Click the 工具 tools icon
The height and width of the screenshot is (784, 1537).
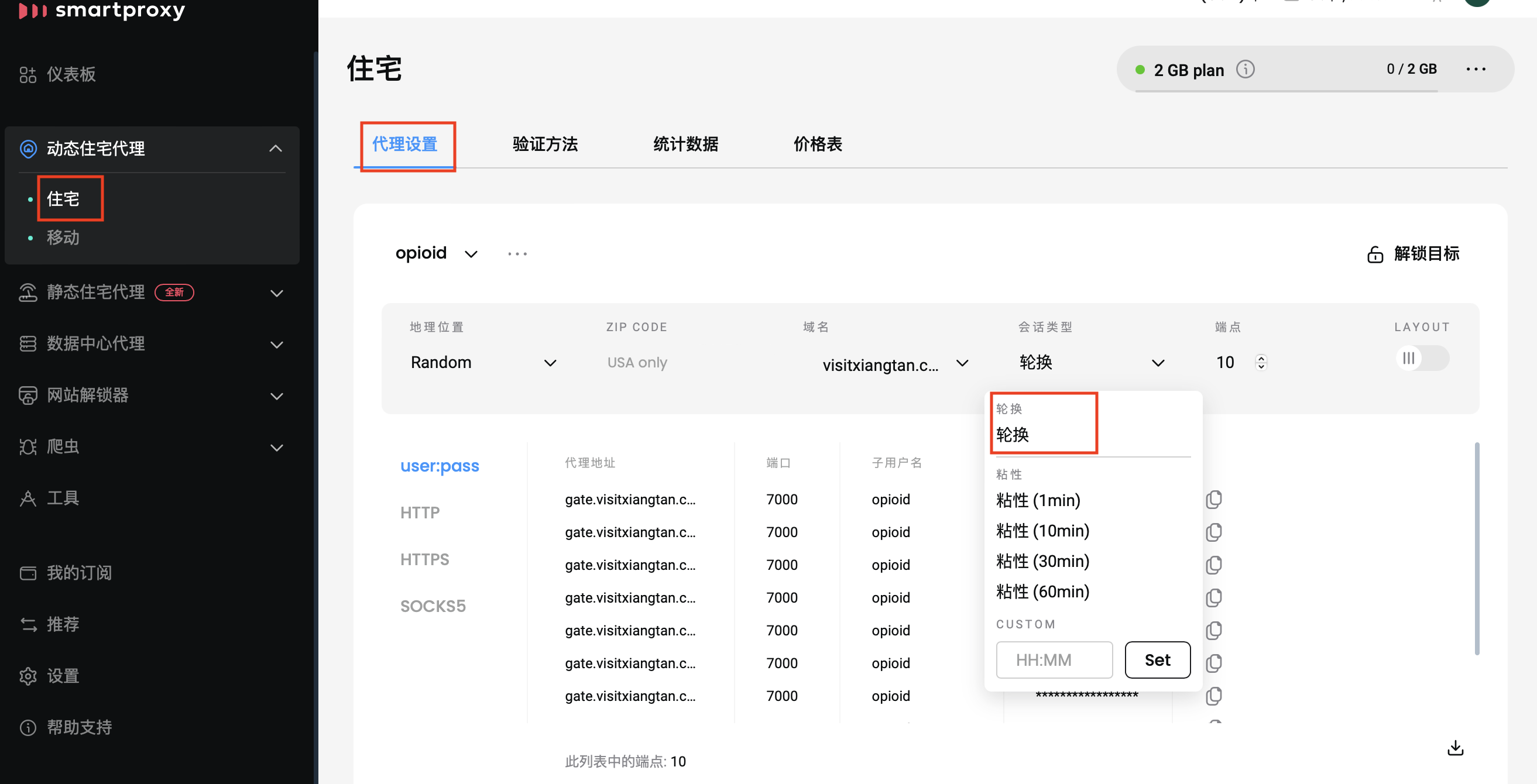28,498
